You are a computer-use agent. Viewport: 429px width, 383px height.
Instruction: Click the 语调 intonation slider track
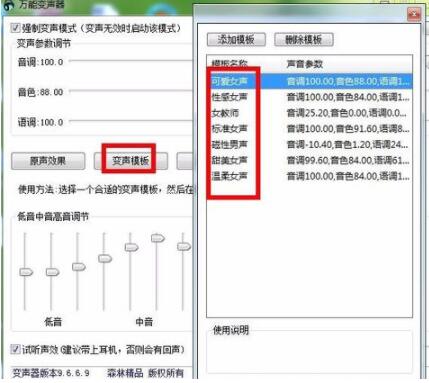click(x=131, y=121)
